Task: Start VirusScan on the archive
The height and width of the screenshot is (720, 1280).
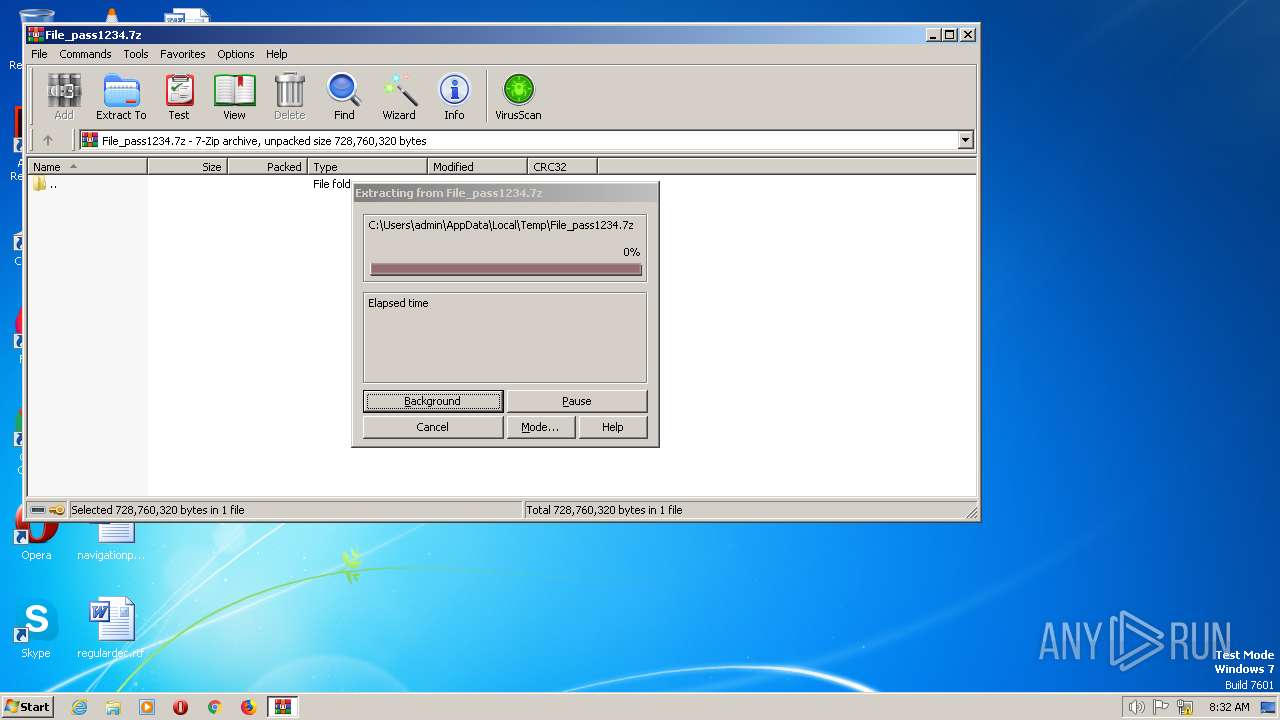Action: point(518,97)
